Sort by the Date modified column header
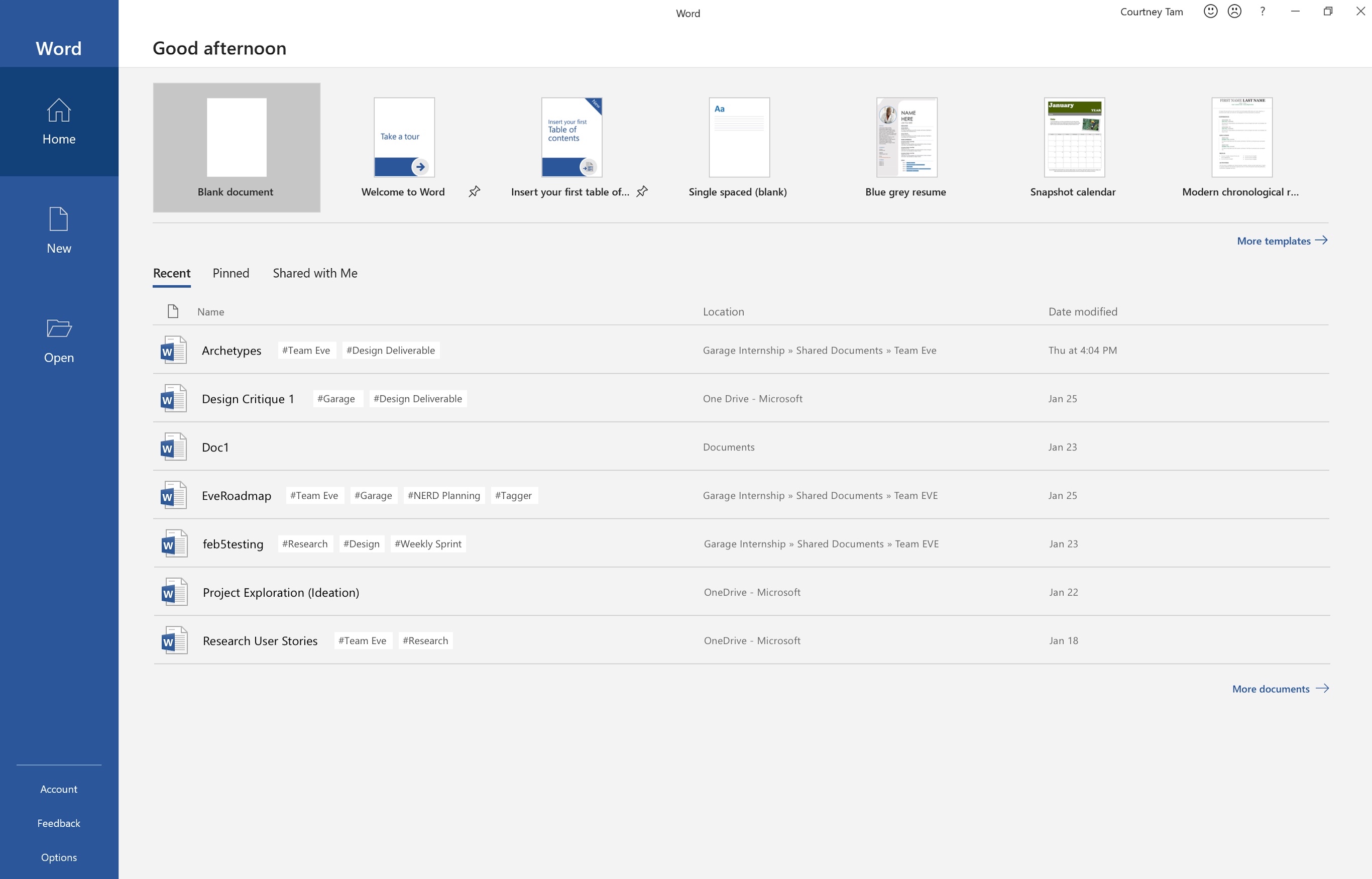The width and height of the screenshot is (1372, 879). coord(1083,311)
